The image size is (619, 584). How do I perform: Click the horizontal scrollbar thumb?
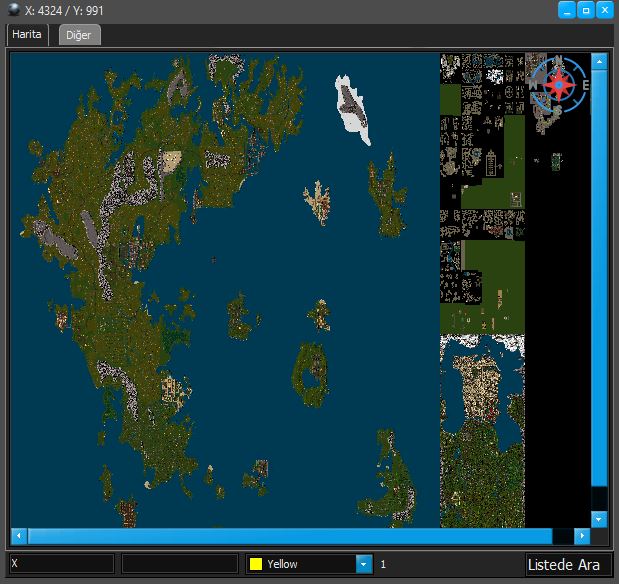[290, 536]
